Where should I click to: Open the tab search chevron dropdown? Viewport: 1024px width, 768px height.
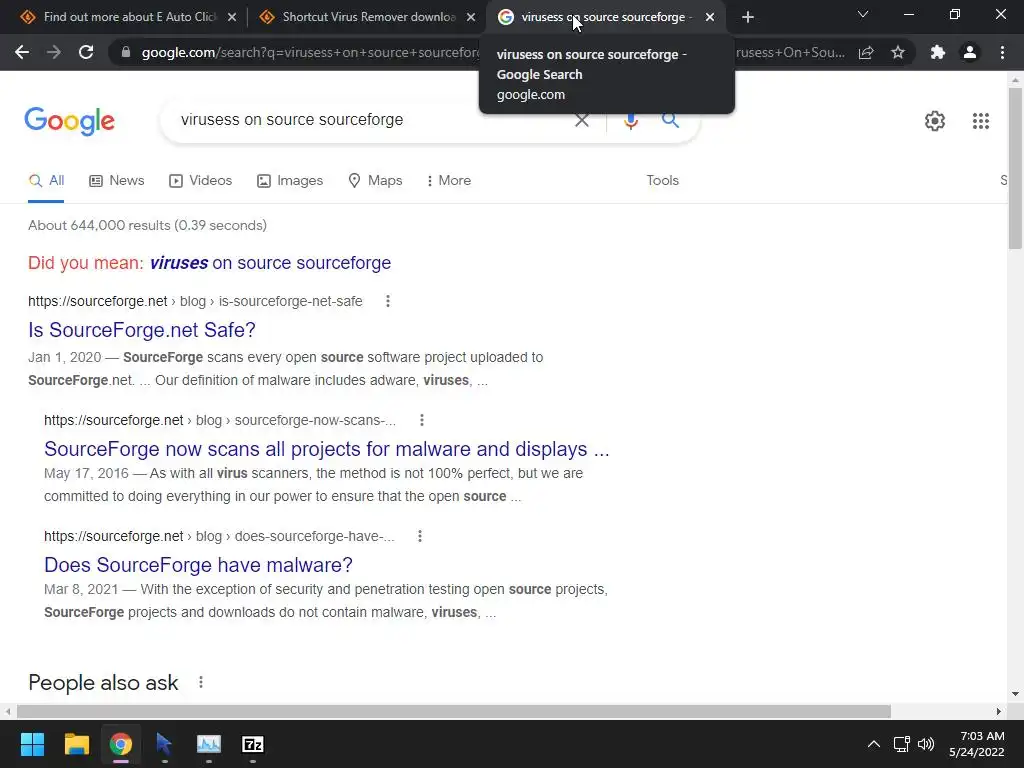coord(863,14)
